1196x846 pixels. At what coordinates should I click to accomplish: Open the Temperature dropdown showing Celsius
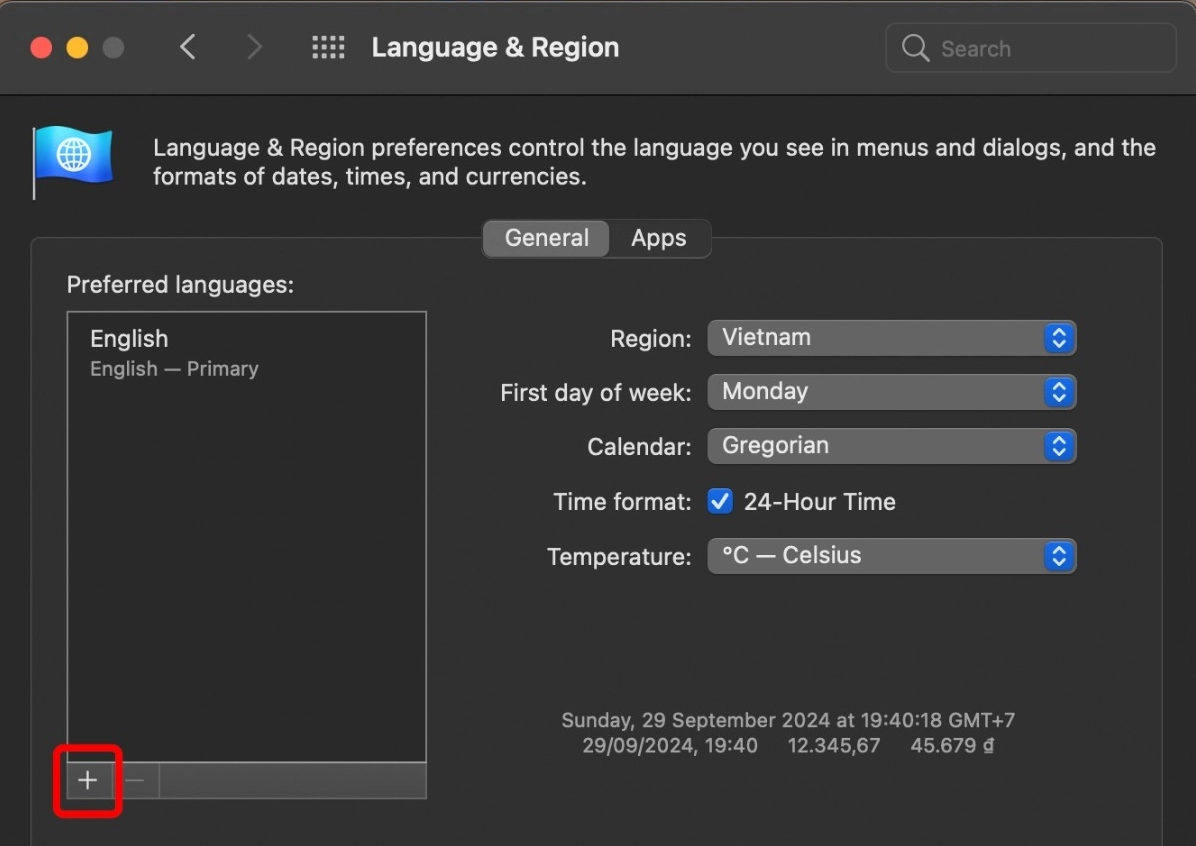click(x=891, y=556)
